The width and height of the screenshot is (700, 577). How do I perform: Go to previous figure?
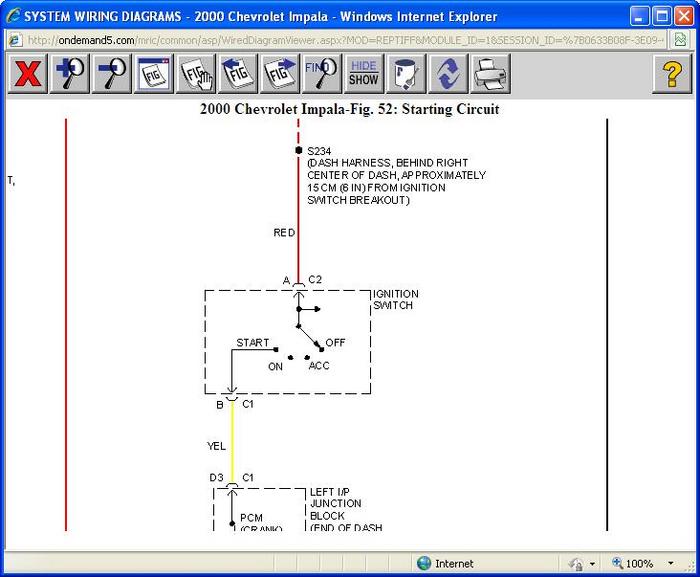point(238,74)
